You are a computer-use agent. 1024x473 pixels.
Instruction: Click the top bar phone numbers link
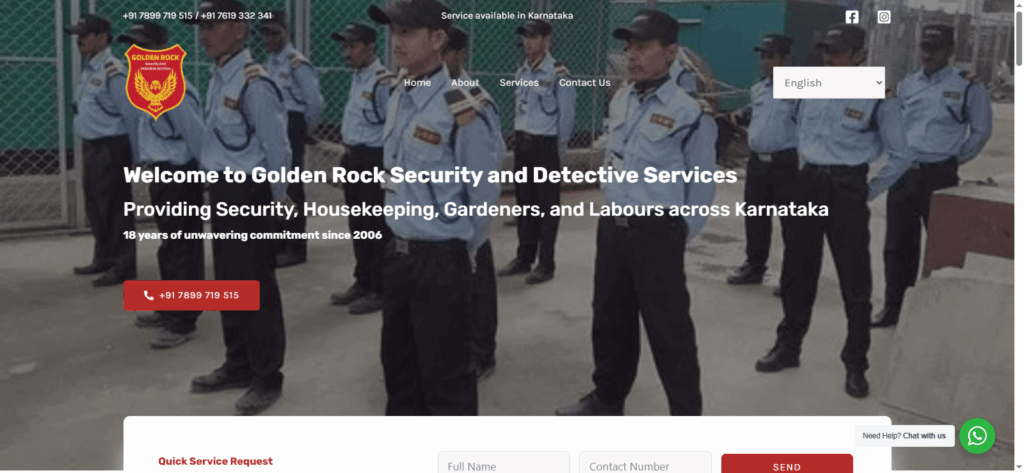197,16
